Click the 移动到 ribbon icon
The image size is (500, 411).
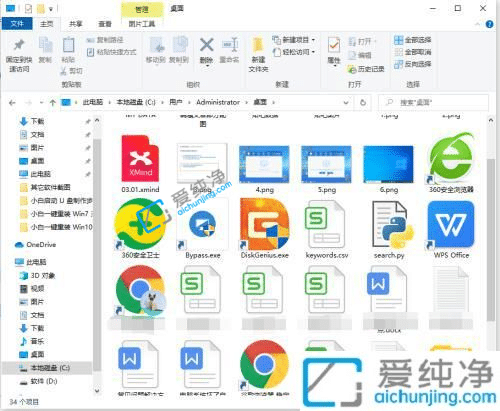tap(156, 45)
